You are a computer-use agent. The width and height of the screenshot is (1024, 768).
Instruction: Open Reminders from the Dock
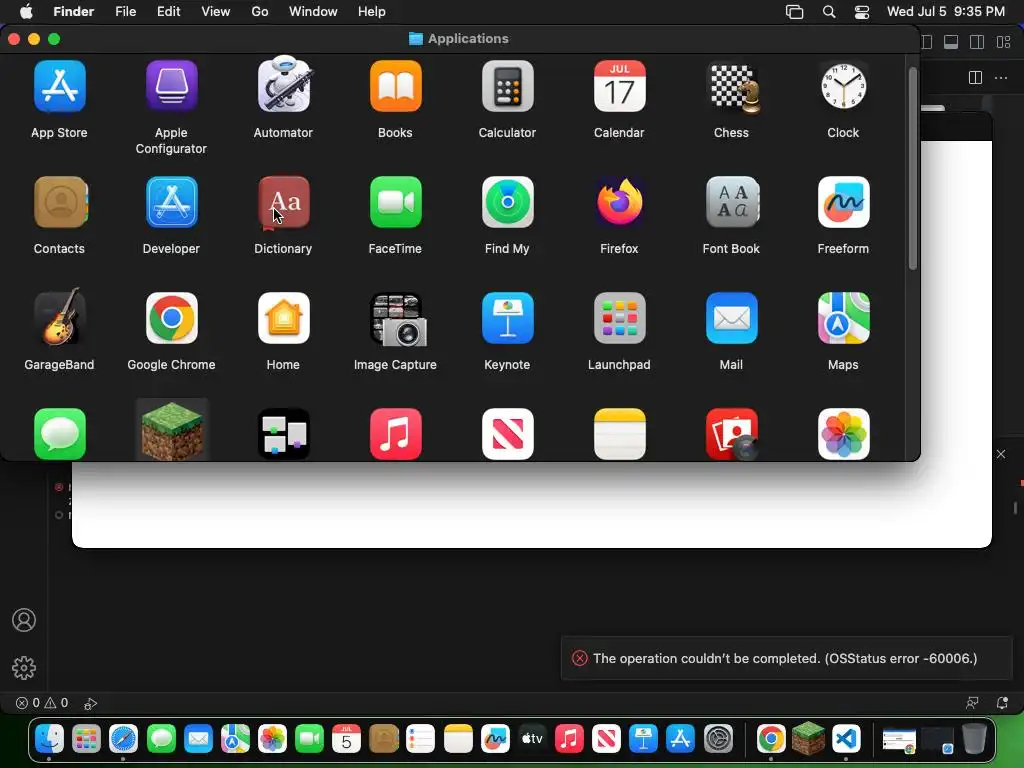[x=421, y=739]
